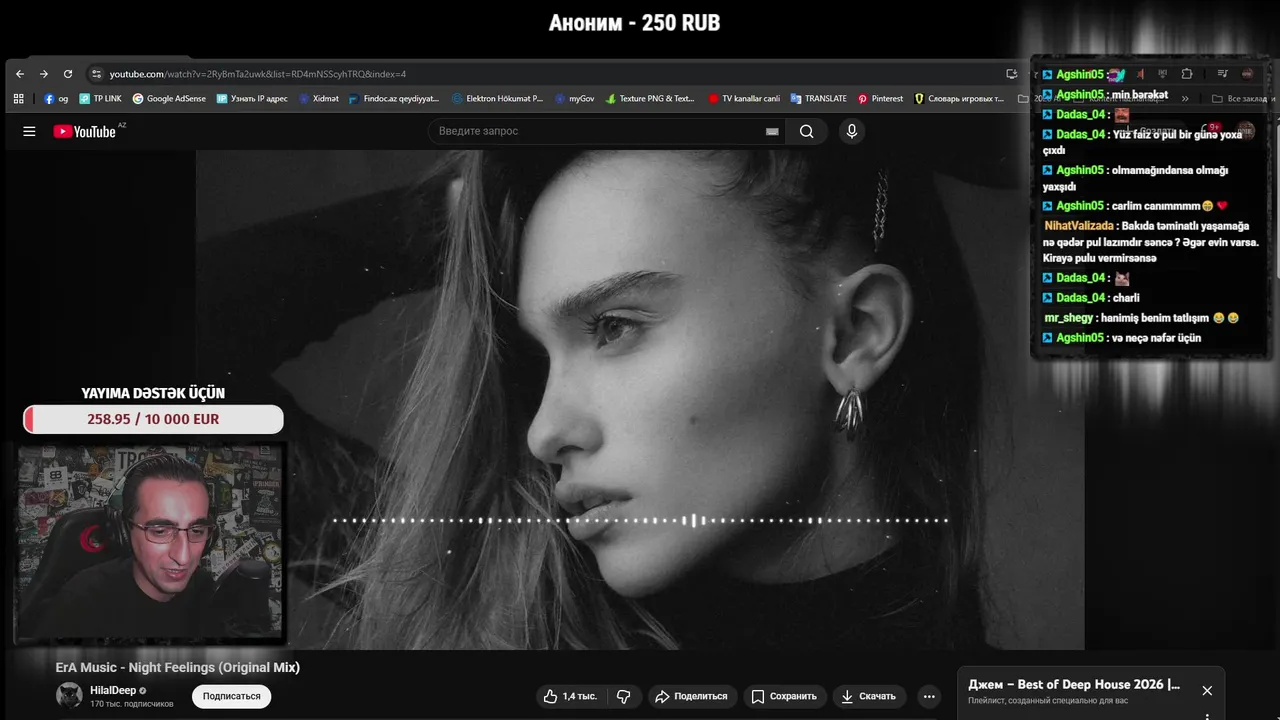Open the on-screen keyboard in search box
This screenshot has width=1280, height=720.
tap(772, 131)
